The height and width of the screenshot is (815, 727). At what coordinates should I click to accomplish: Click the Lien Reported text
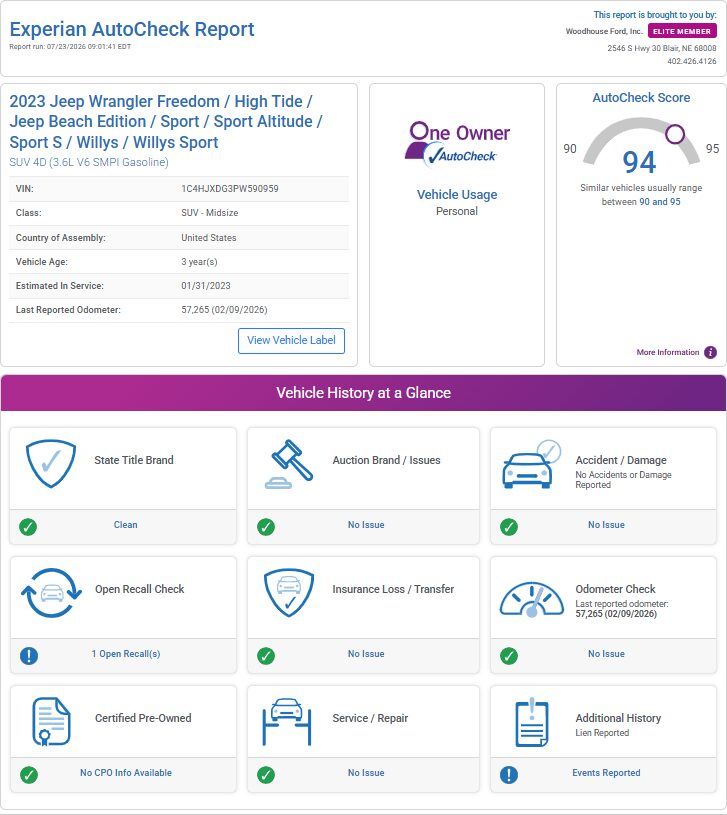click(602, 733)
